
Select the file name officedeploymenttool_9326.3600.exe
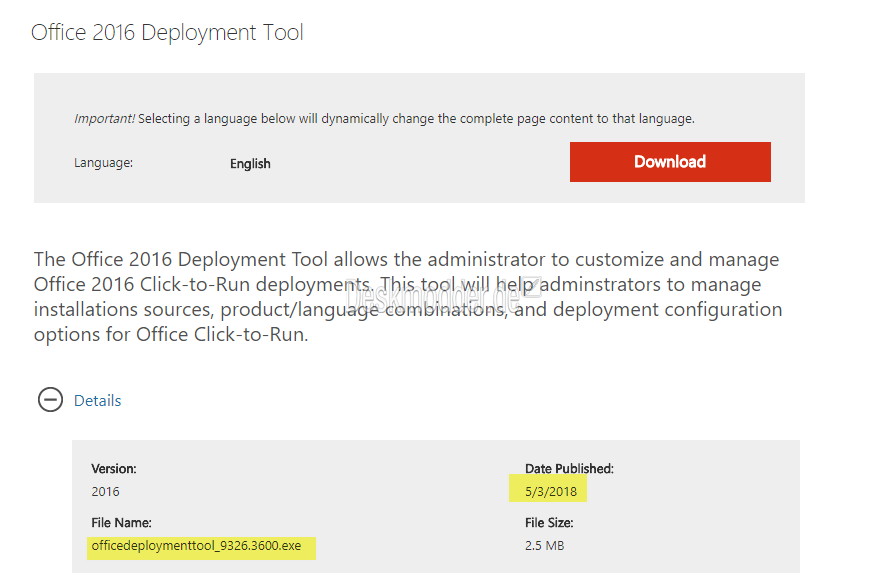click(196, 545)
